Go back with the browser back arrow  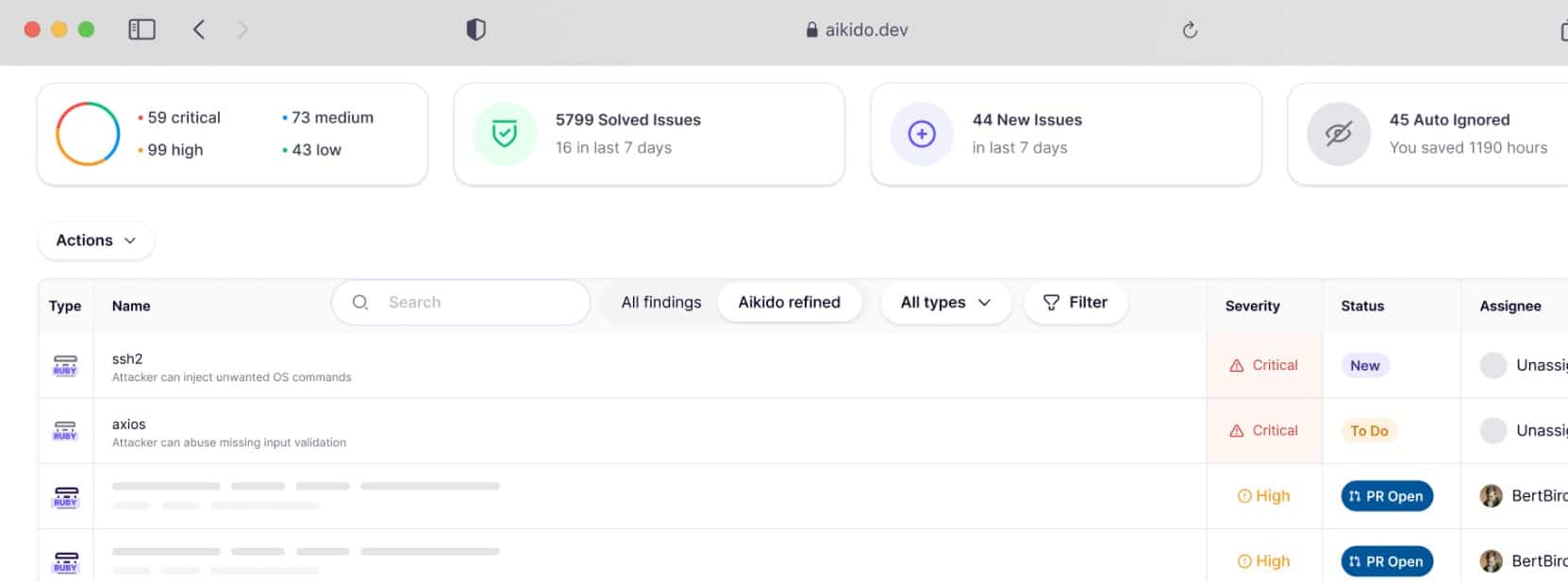pyautogui.click(x=198, y=29)
